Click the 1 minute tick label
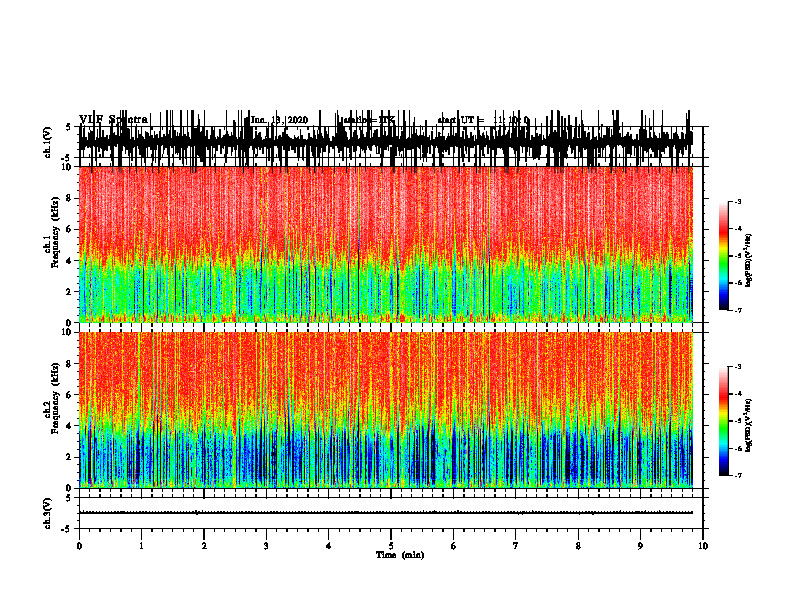 pyautogui.click(x=141, y=546)
